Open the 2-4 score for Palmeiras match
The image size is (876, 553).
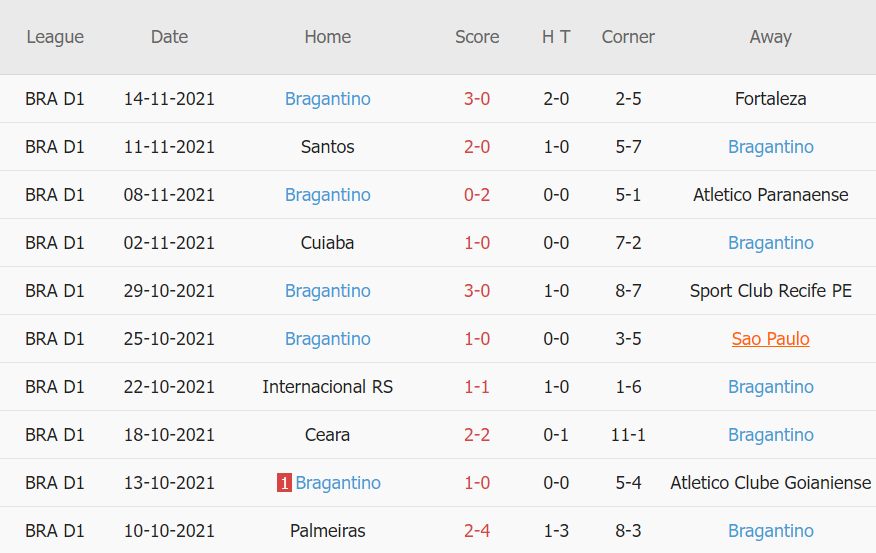(477, 531)
